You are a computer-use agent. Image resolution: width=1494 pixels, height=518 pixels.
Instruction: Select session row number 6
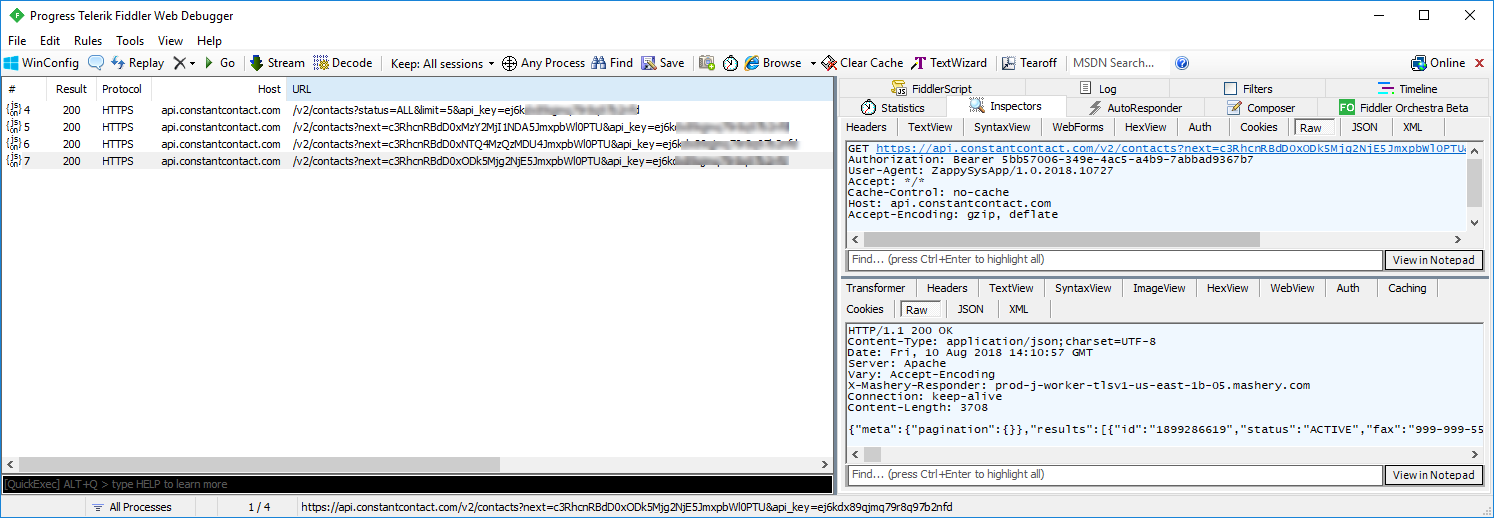[x=417, y=144]
